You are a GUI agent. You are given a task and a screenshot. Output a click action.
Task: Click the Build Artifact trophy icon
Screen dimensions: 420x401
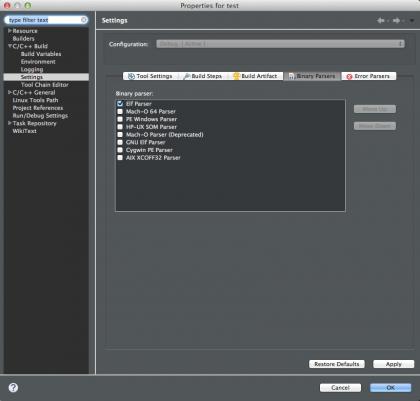point(236,76)
